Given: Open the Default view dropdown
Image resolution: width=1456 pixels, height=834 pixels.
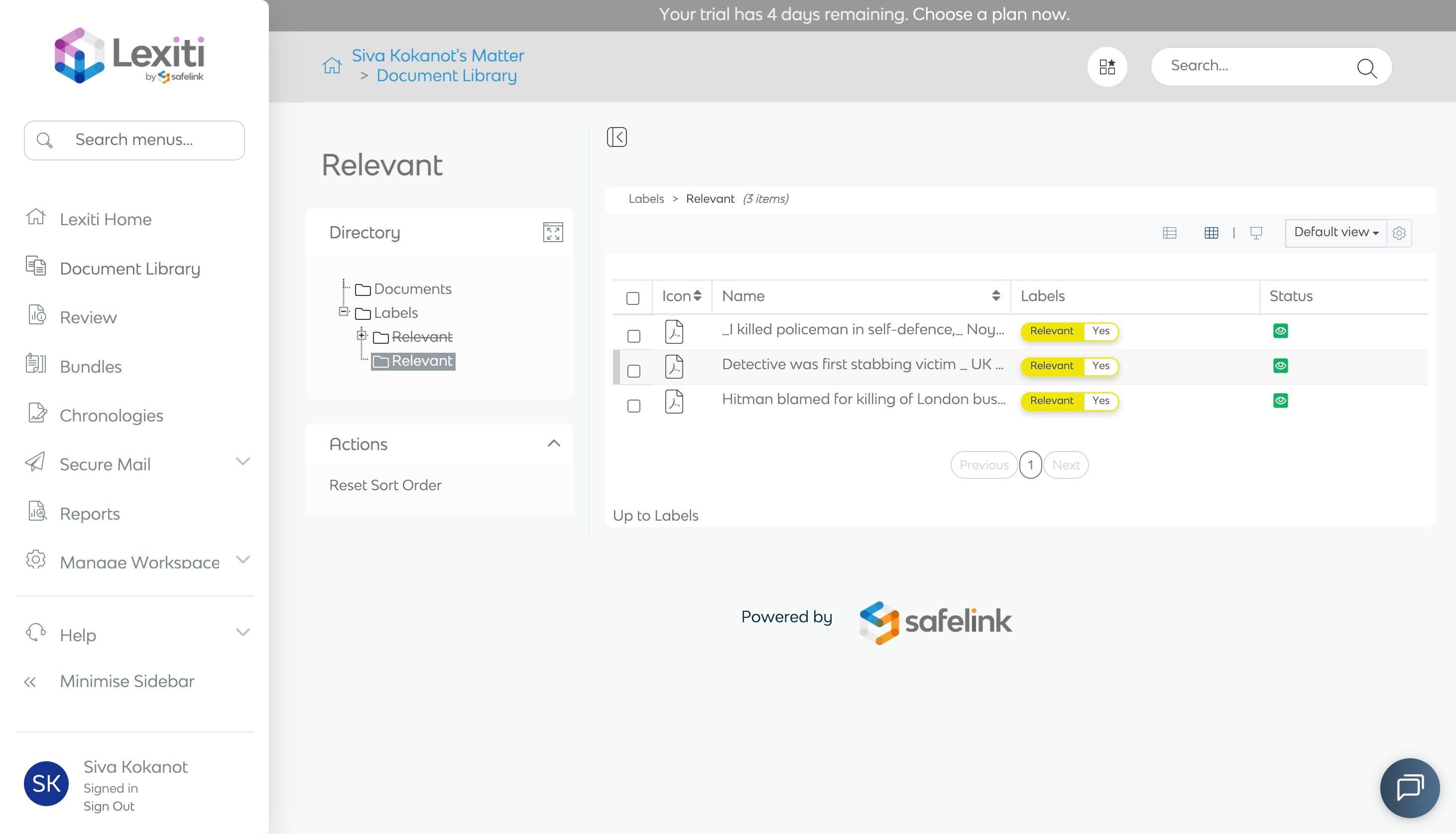Looking at the screenshot, I should [1335, 232].
